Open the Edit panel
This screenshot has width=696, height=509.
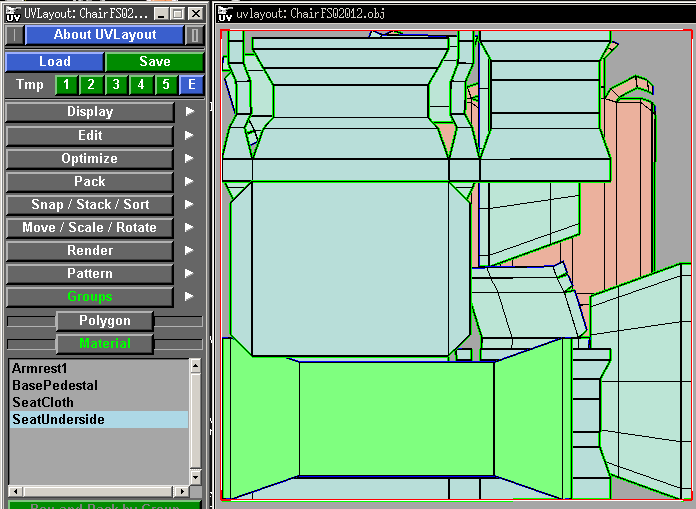tap(90, 135)
